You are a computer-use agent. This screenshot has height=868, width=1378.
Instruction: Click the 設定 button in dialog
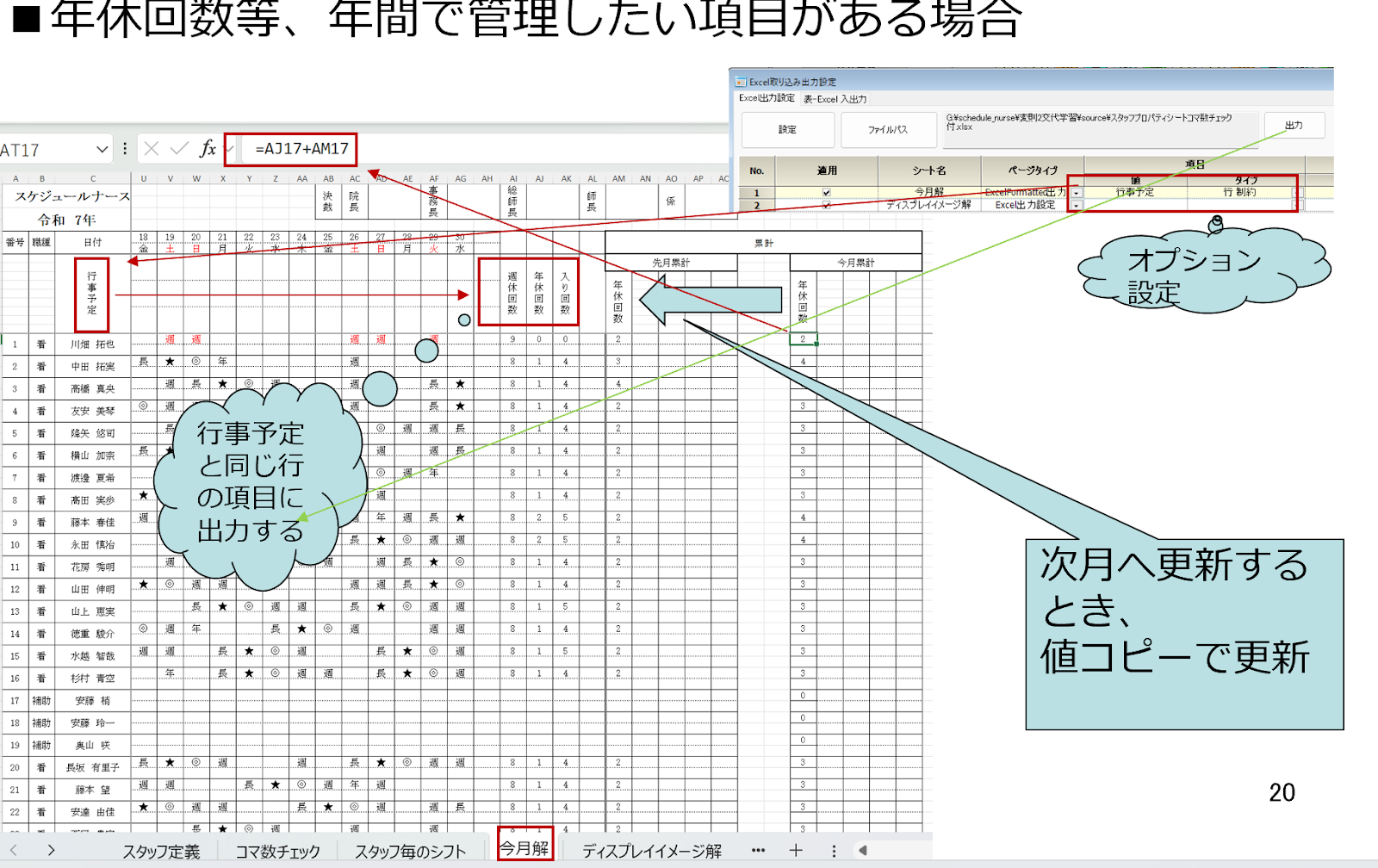(788, 129)
